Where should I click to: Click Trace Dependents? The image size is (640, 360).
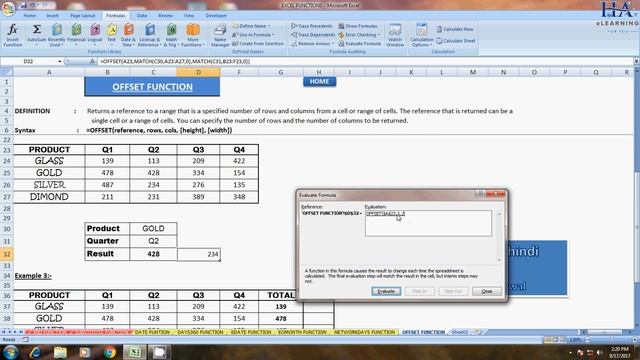pos(313,35)
